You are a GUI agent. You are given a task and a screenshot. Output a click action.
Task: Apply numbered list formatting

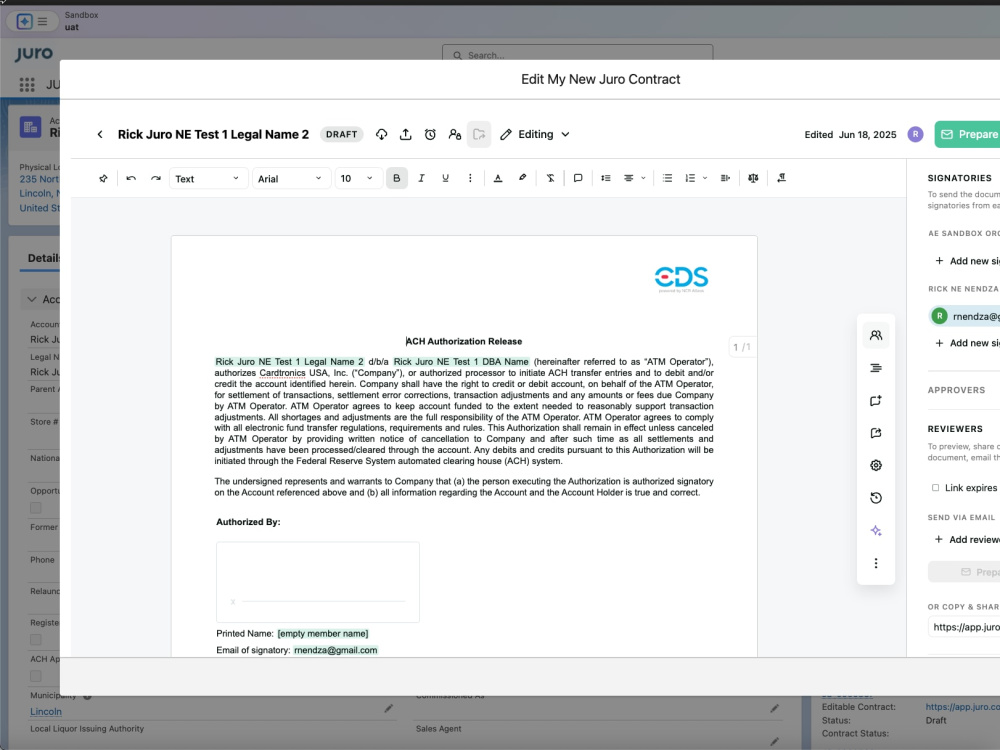690,179
